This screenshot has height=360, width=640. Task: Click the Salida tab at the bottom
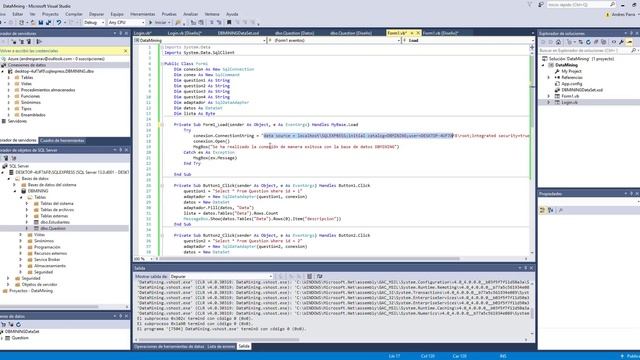[x=244, y=347]
